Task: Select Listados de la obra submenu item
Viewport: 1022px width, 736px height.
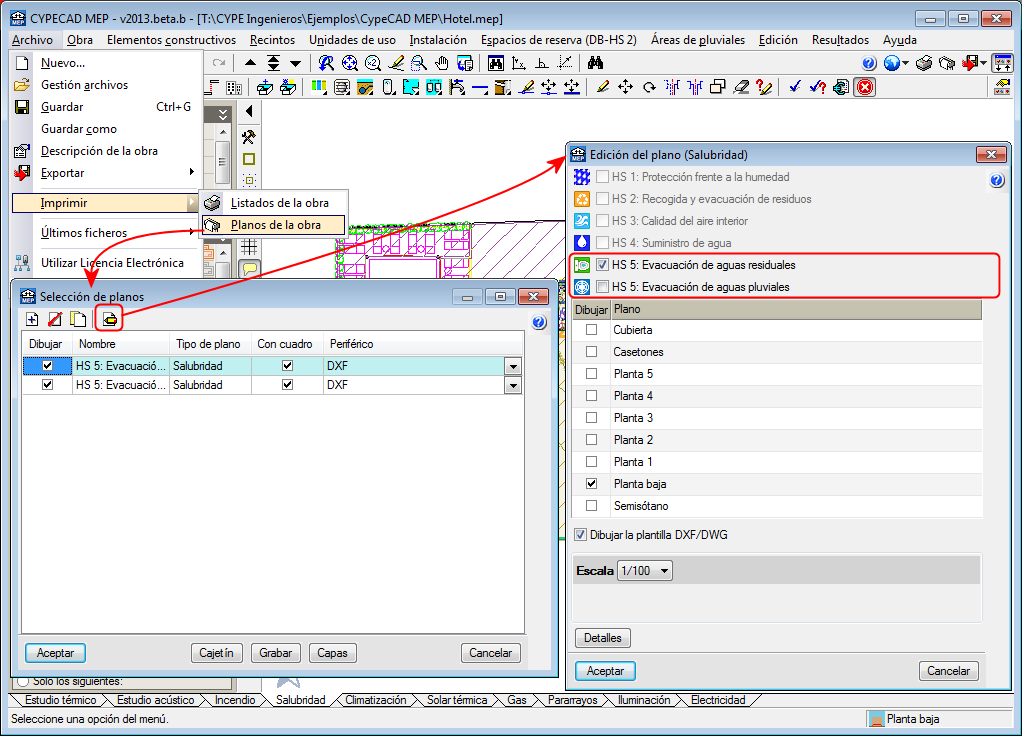Action: pyautogui.click(x=279, y=203)
